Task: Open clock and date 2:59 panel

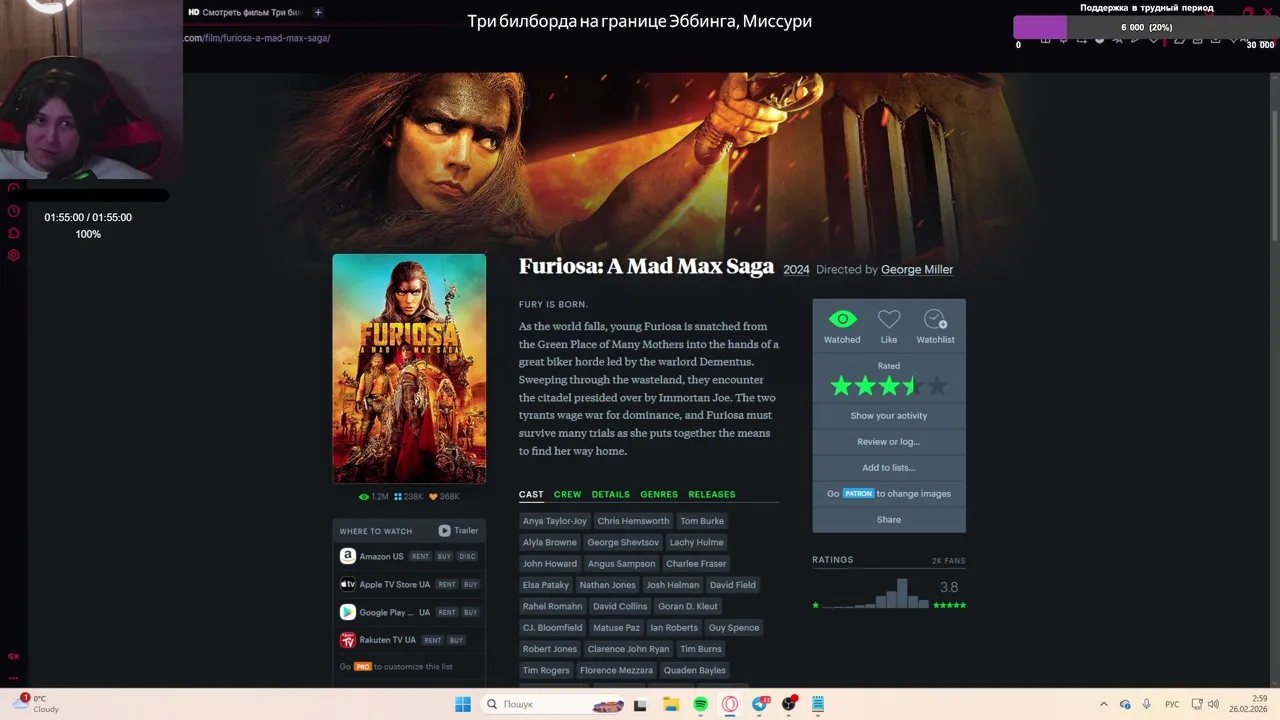Action: 1248,704
